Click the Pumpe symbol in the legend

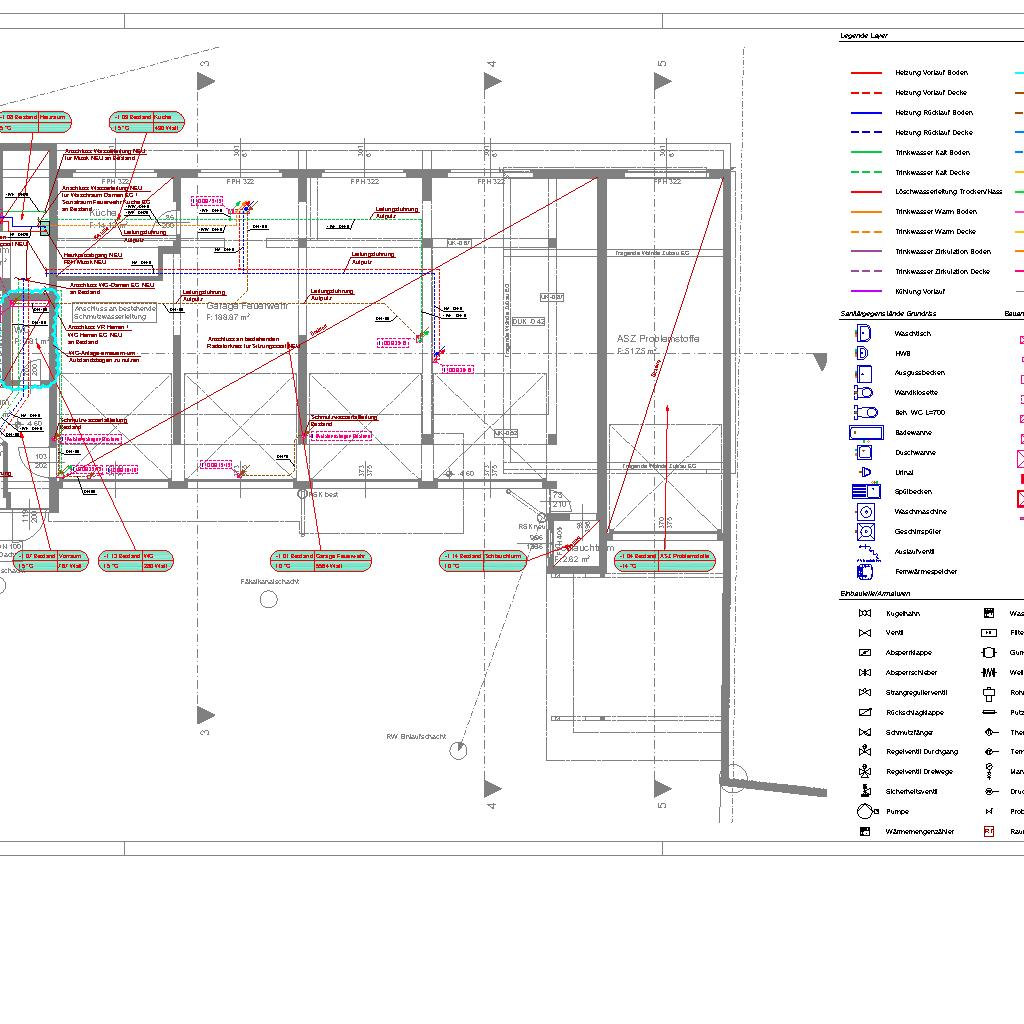point(865,812)
